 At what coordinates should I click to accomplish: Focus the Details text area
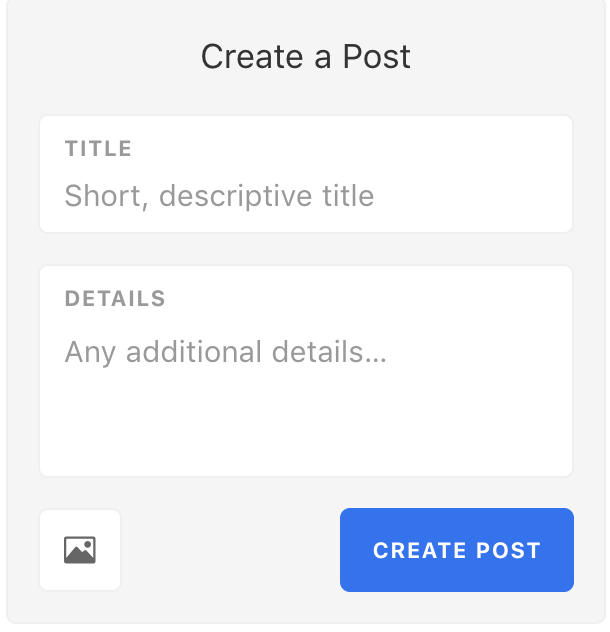[306, 371]
